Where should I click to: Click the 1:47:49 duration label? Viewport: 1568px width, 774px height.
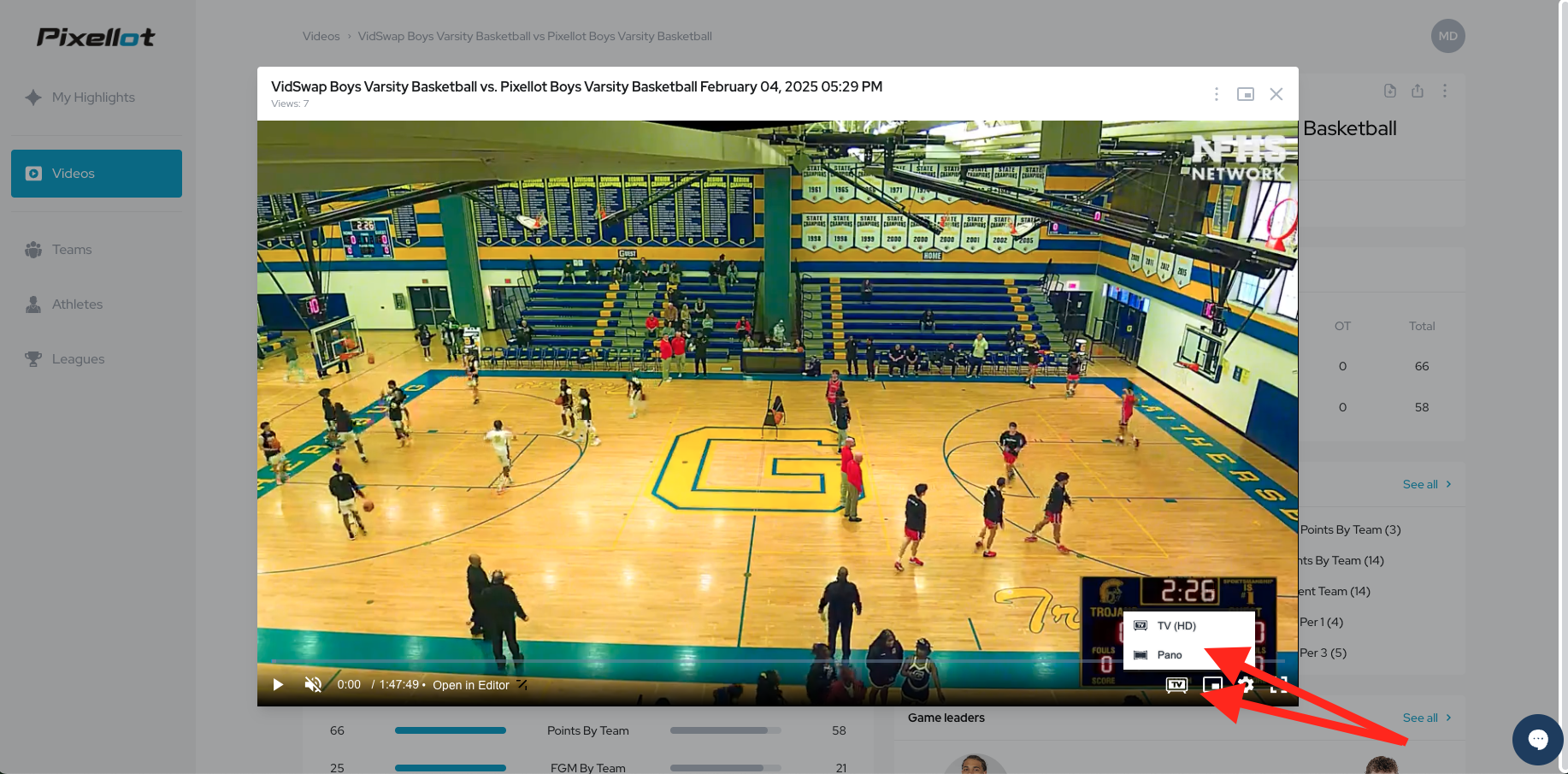click(x=399, y=684)
